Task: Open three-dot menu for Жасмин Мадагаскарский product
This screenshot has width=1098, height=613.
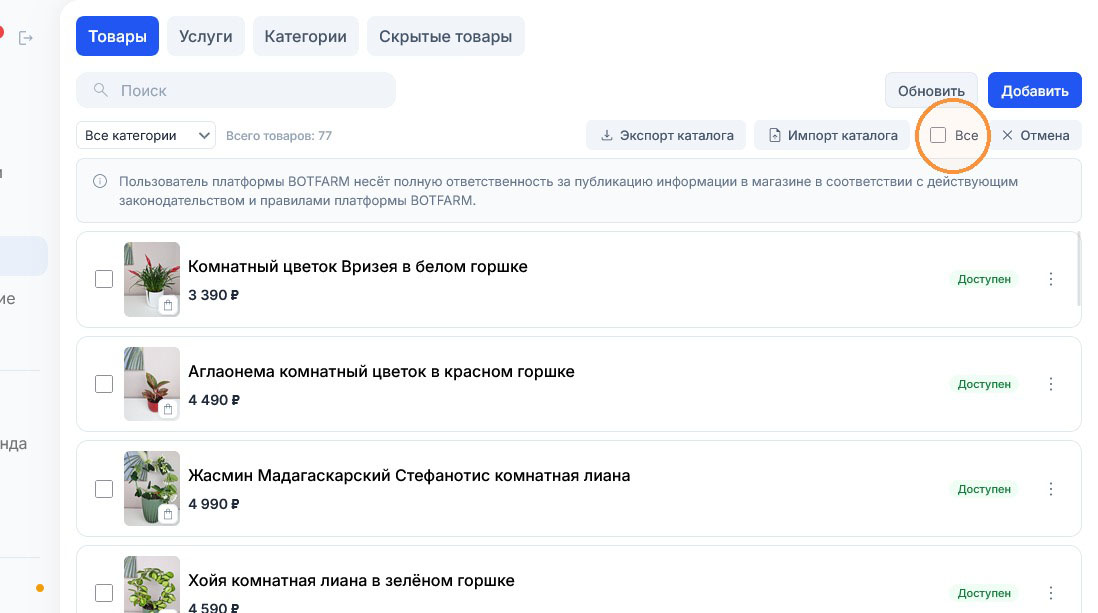Action: pos(1050,489)
